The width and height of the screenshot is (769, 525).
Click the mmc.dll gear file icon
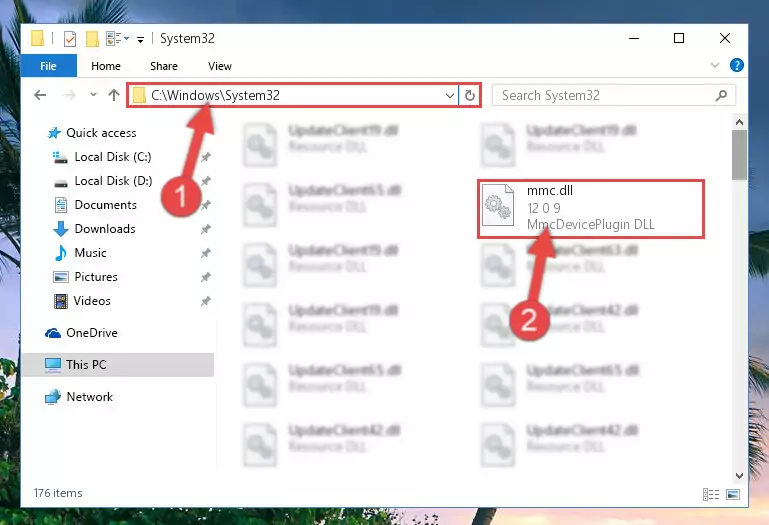[x=498, y=206]
